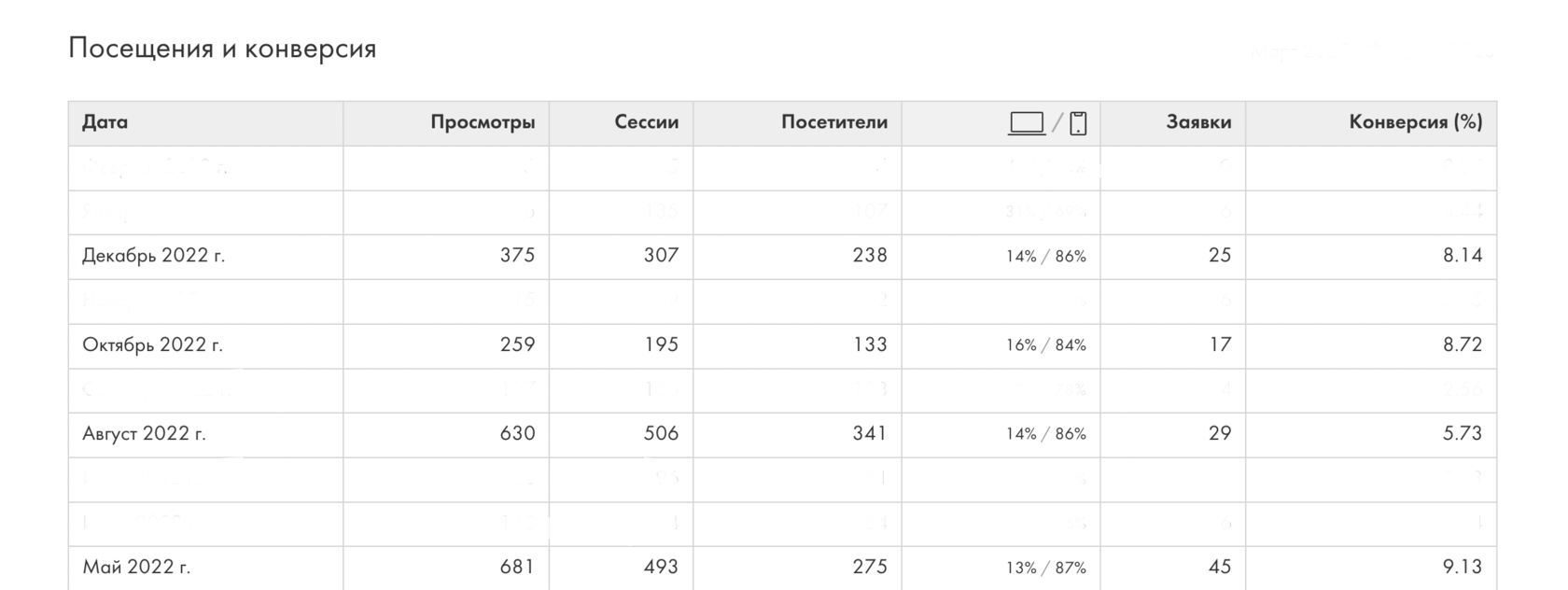1568x590 pixels.
Task: Select the Август 2022 г. row
Action: pos(144,434)
